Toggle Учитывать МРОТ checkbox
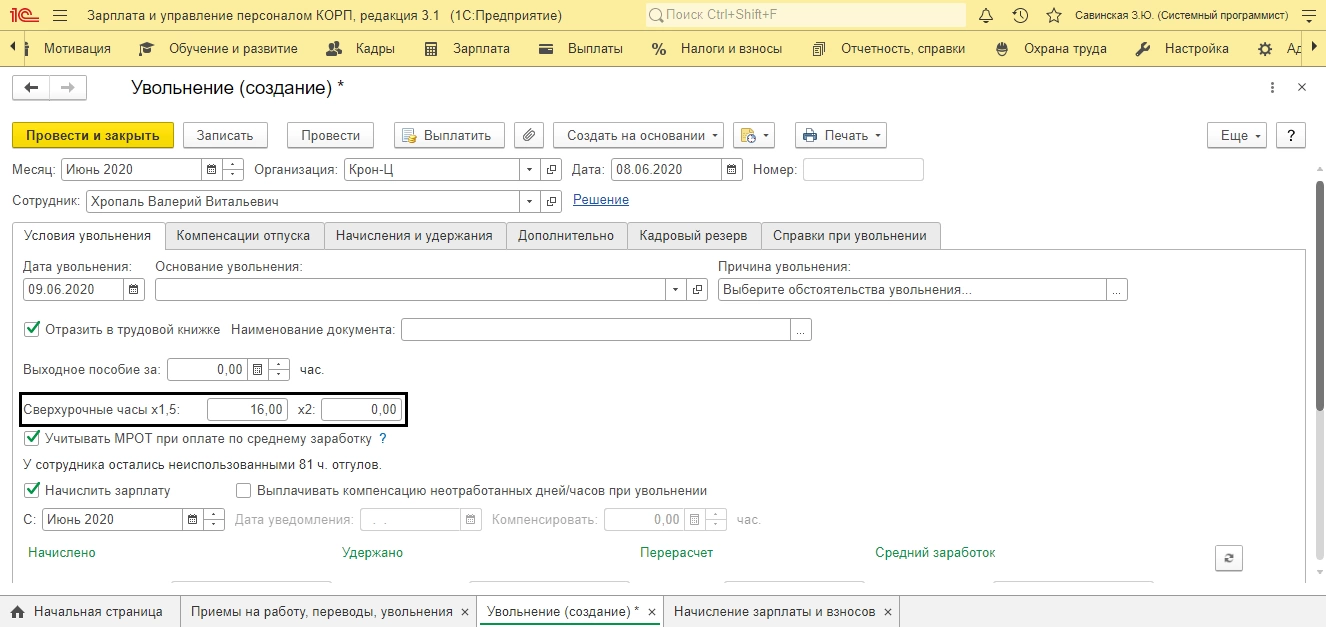The width and height of the screenshot is (1326, 627). (32, 438)
